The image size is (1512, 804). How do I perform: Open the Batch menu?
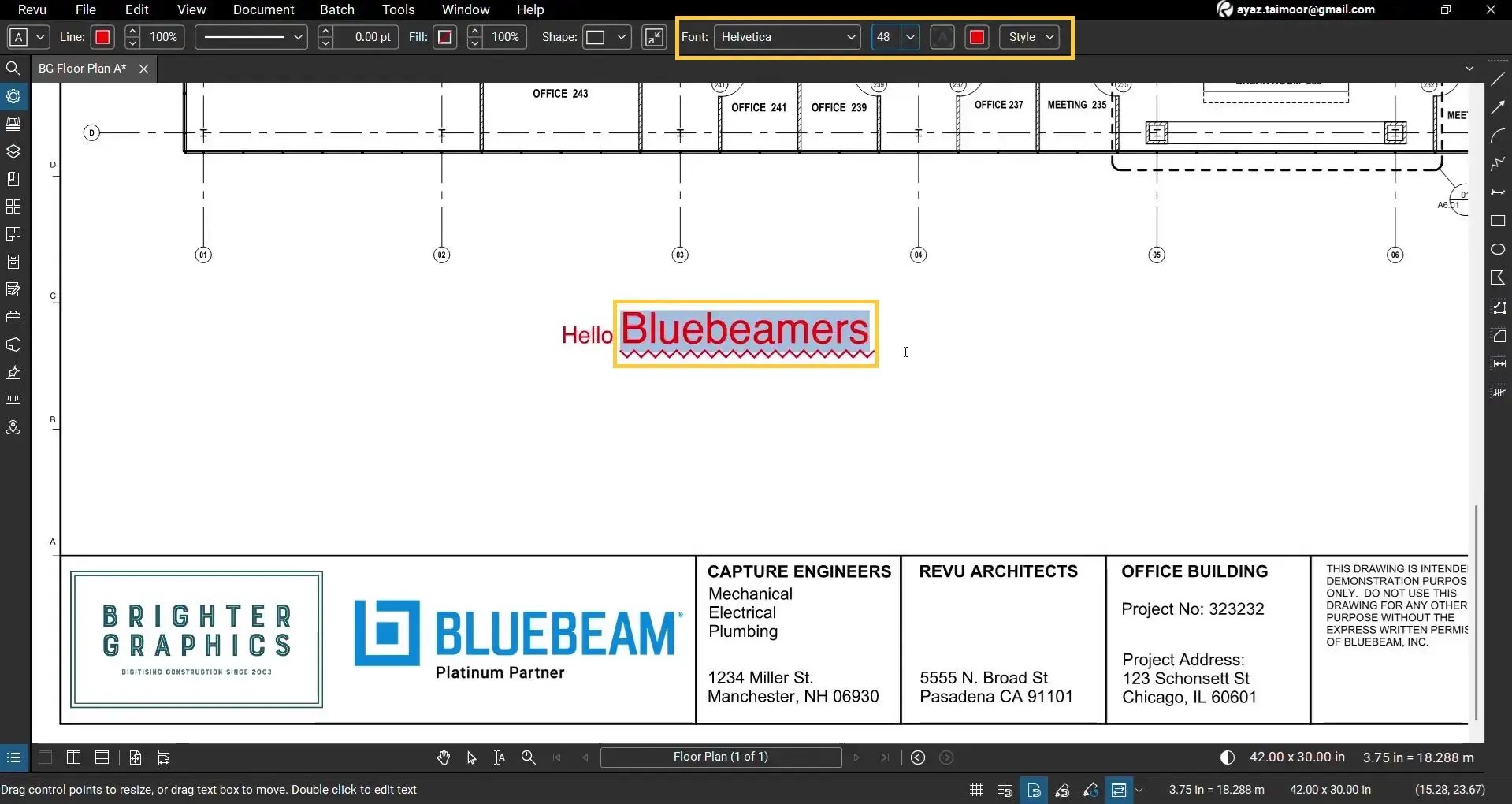336,9
